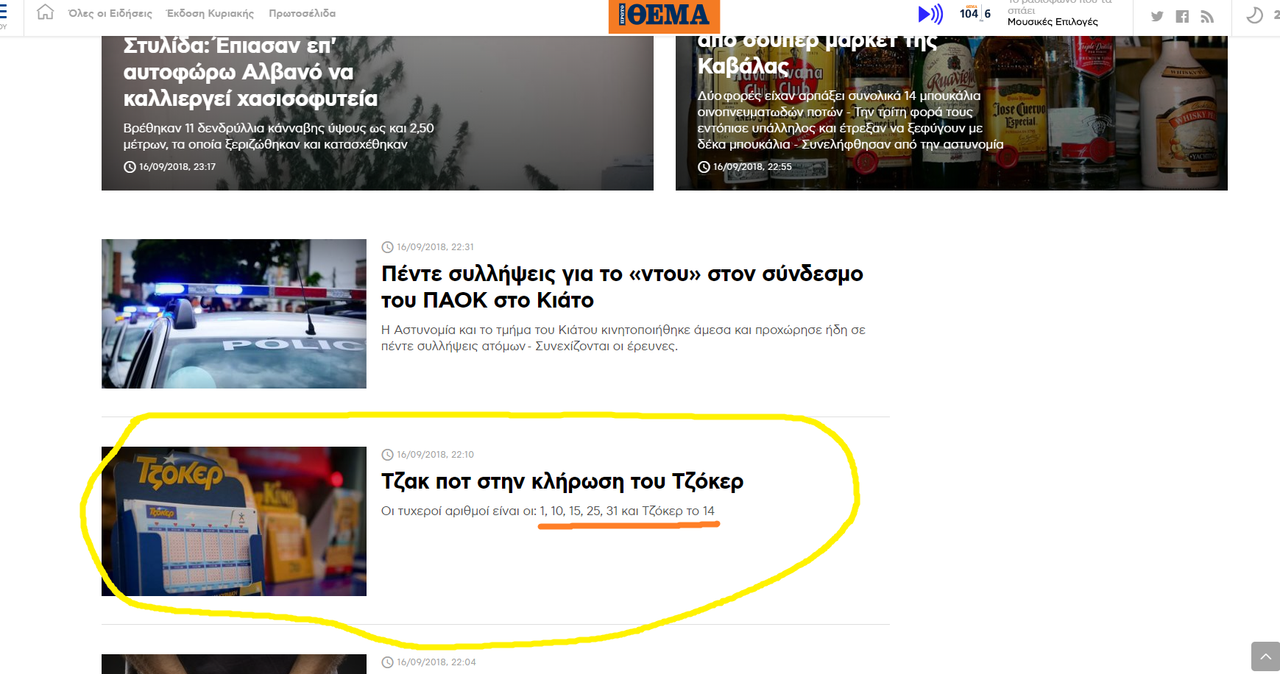Open the hamburger menu at top-left
Image resolution: width=1280 pixels, height=674 pixels.
pos(3,14)
